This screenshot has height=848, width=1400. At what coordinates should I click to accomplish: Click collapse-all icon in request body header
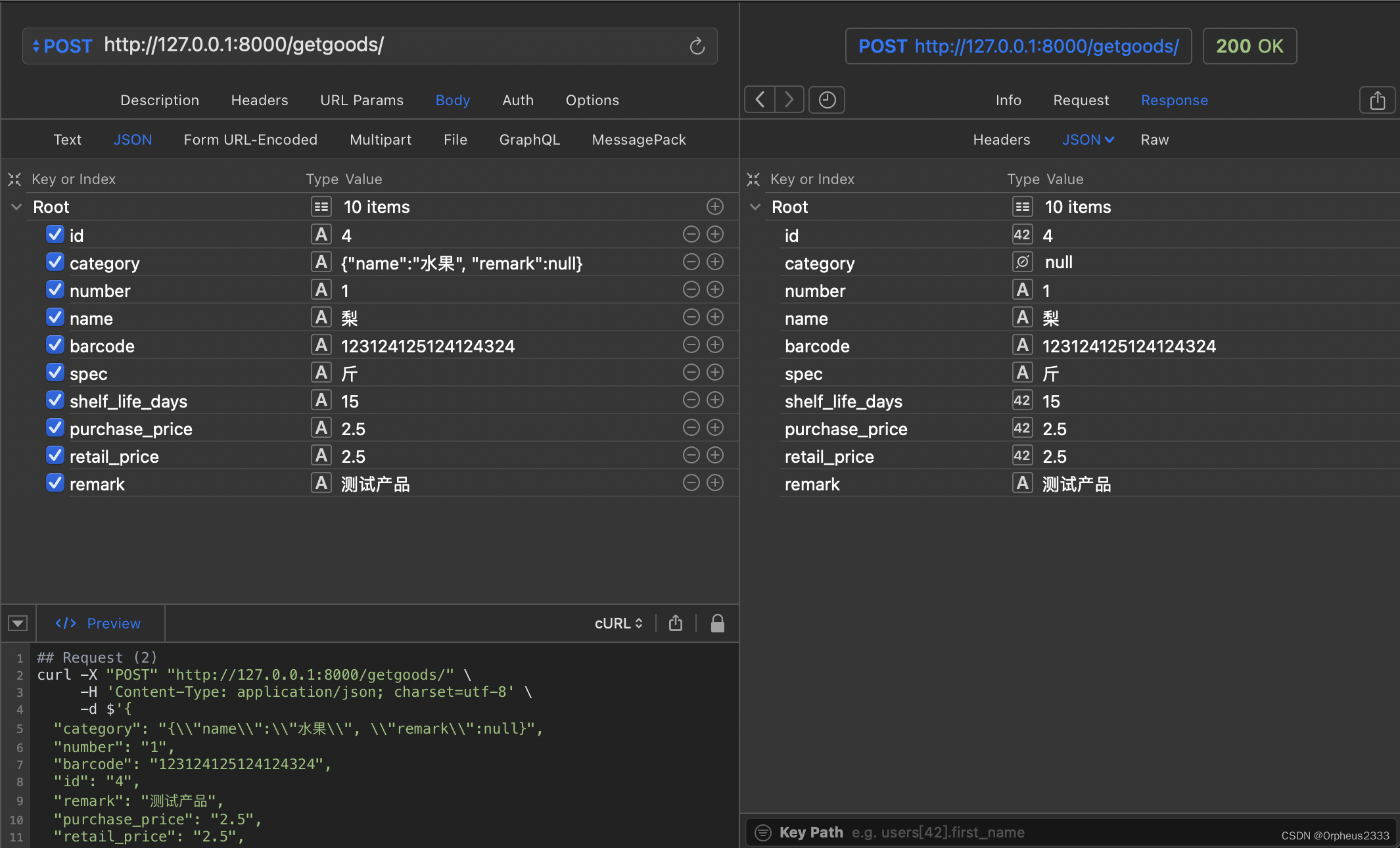[x=14, y=179]
